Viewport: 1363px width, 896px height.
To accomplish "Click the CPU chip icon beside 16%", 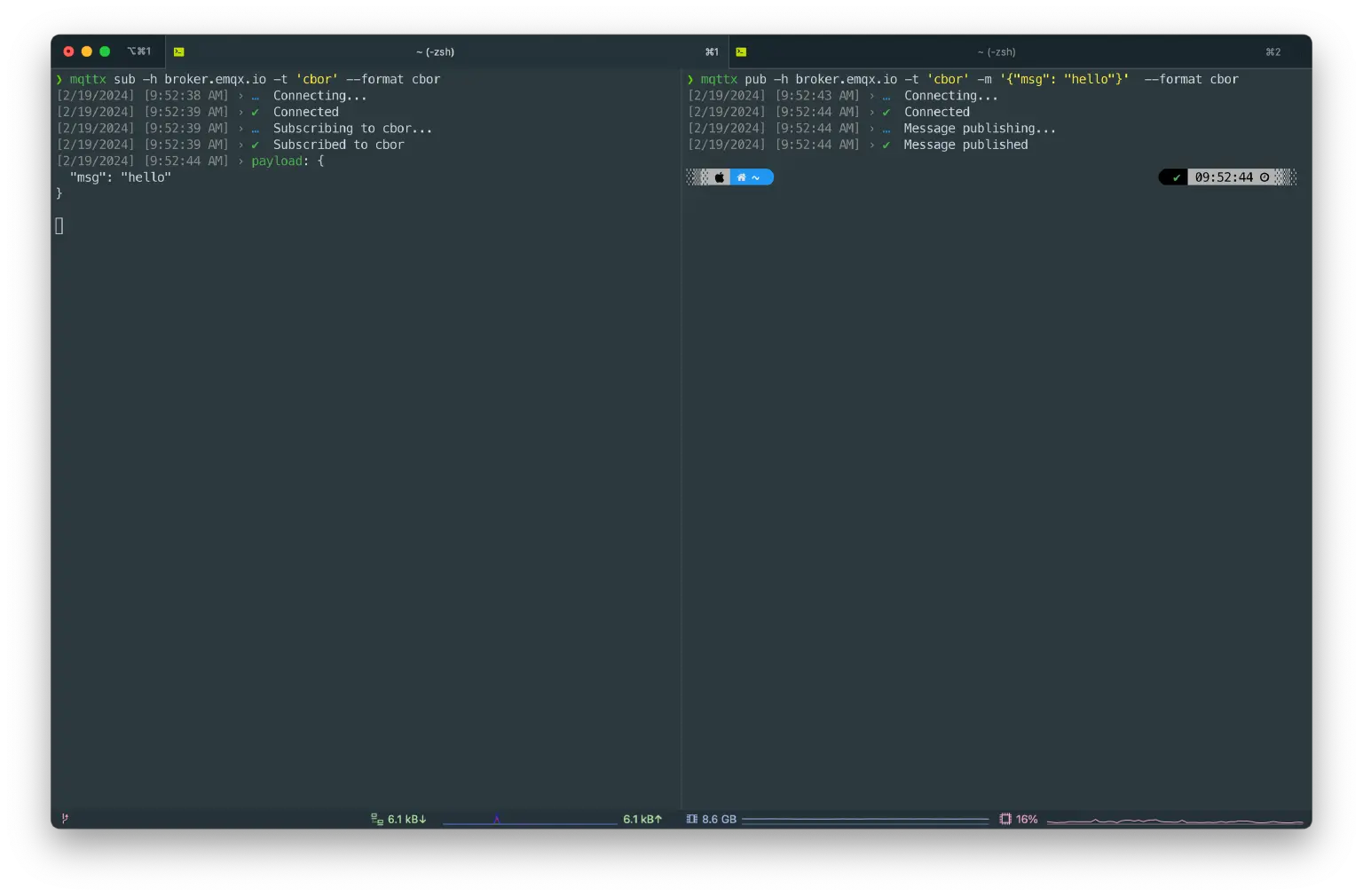I will point(1005,820).
